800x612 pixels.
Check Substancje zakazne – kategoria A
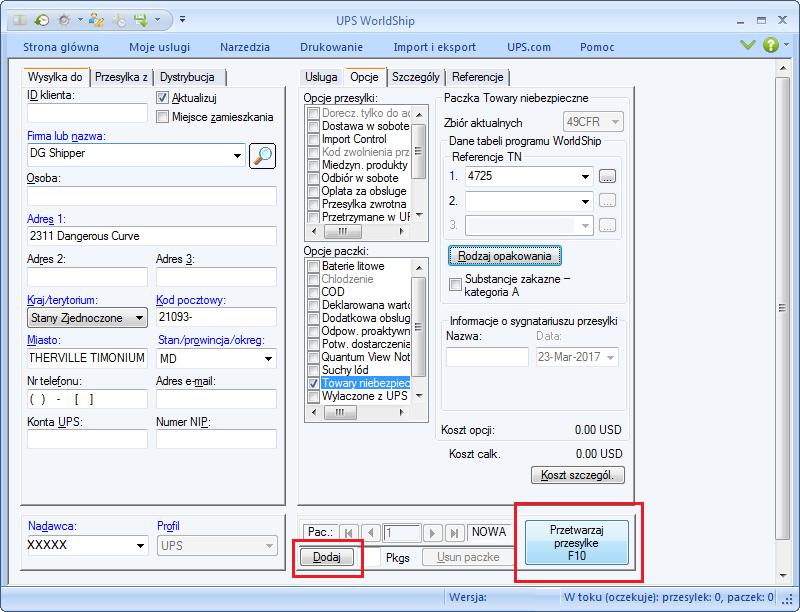click(x=455, y=285)
